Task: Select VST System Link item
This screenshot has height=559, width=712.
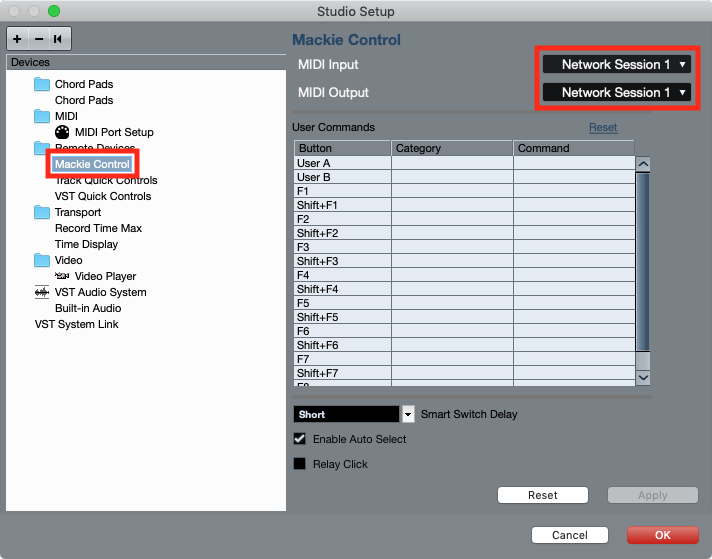Action: [76, 324]
